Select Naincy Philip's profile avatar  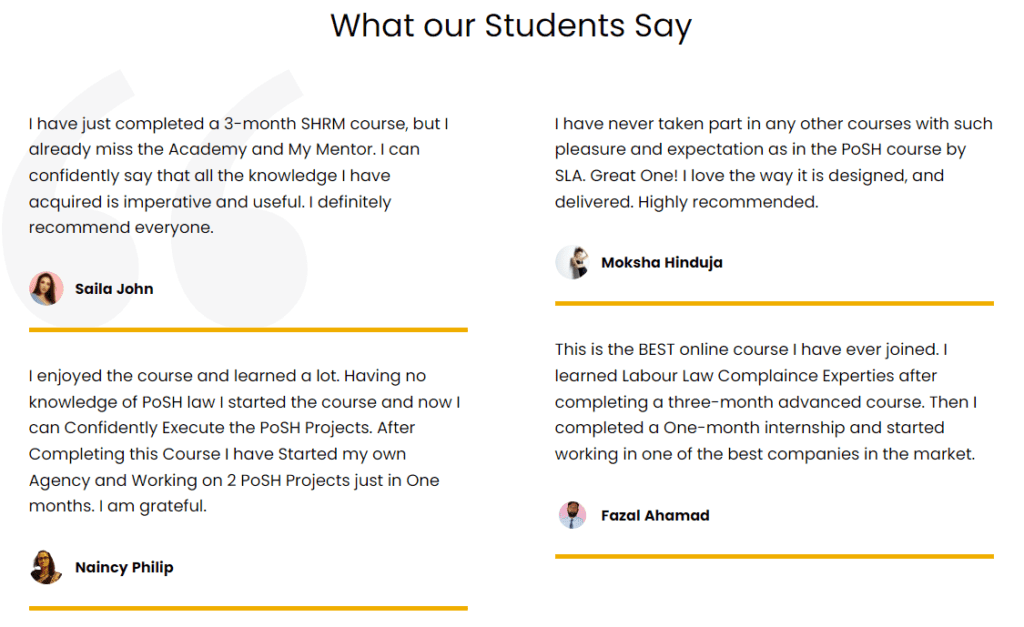46,567
